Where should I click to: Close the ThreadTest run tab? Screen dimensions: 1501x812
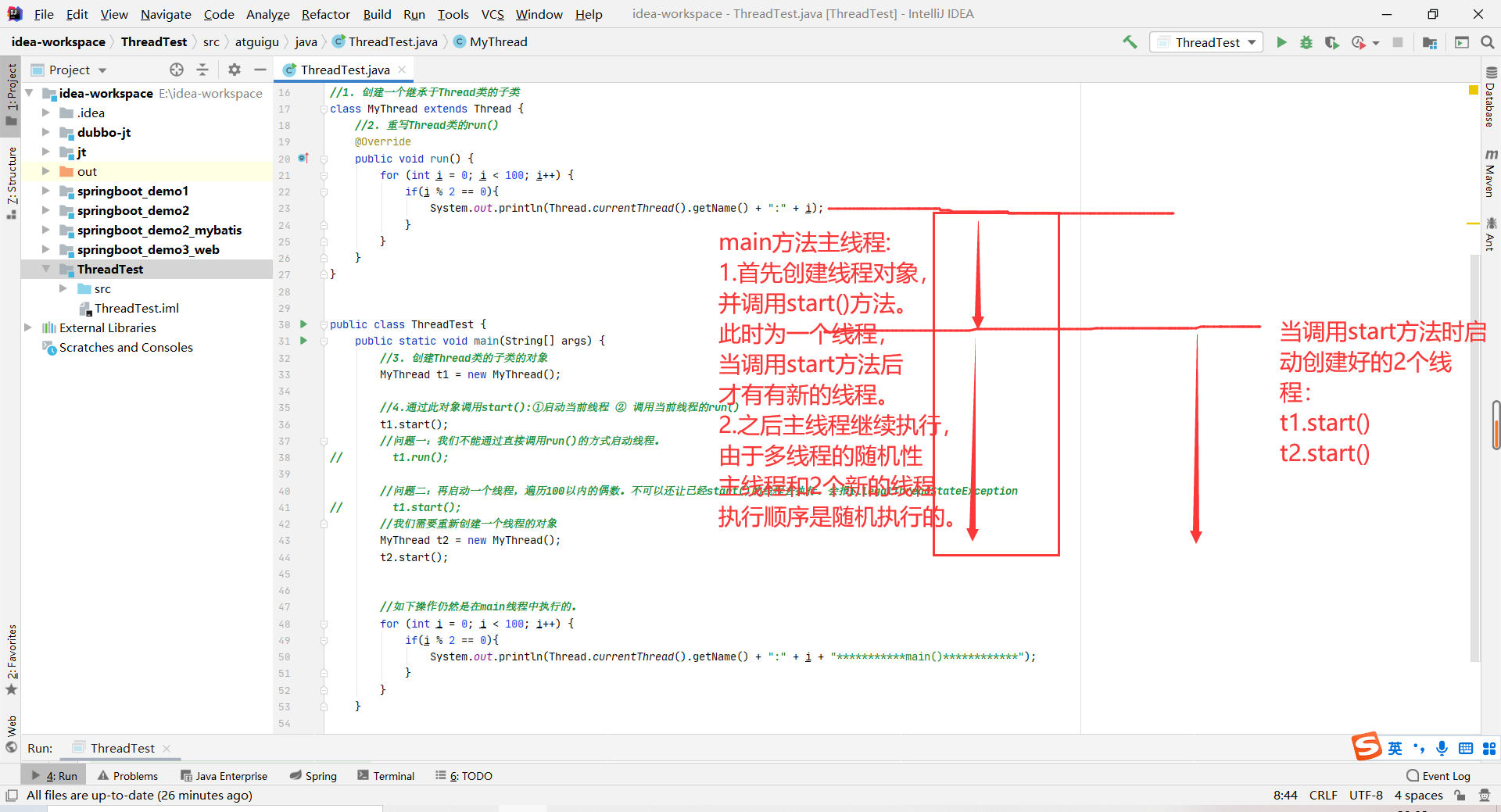click(167, 748)
